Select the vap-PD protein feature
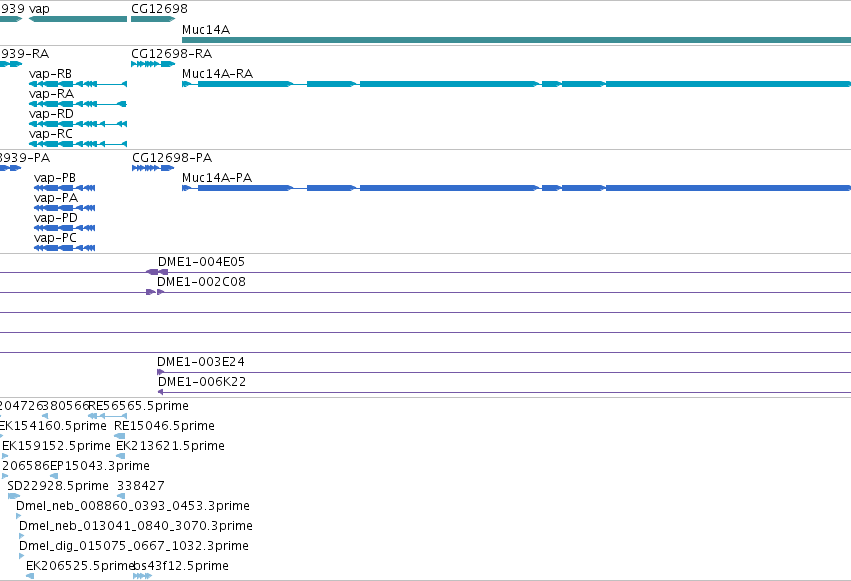Screen dimensions: 851x581 pos(65,228)
